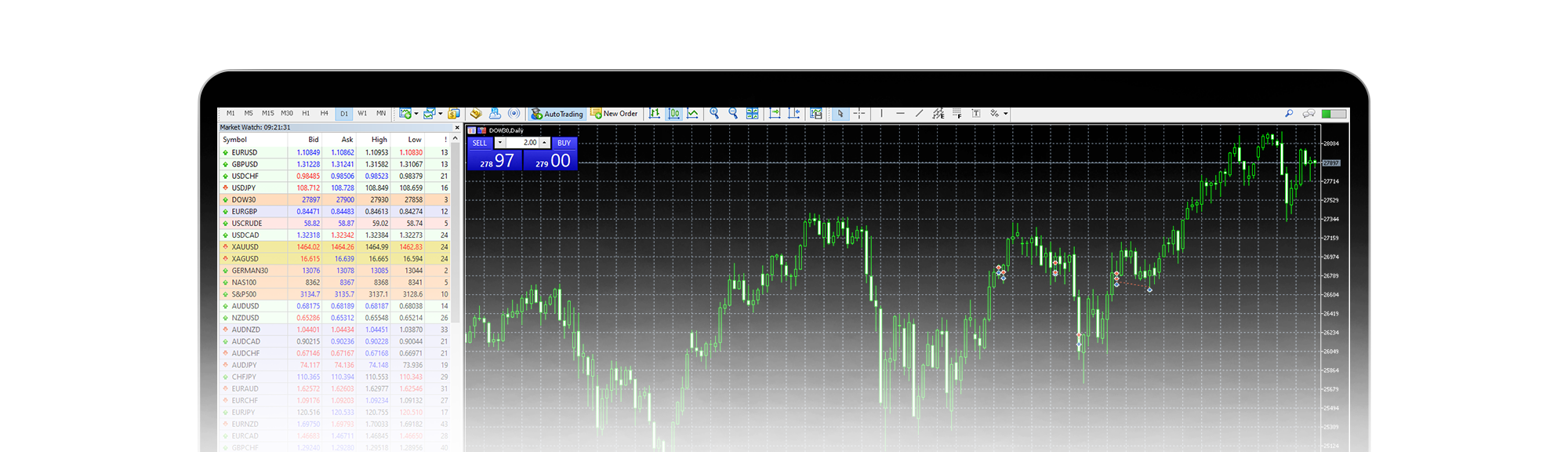Open the search magnifier icon

click(1289, 114)
